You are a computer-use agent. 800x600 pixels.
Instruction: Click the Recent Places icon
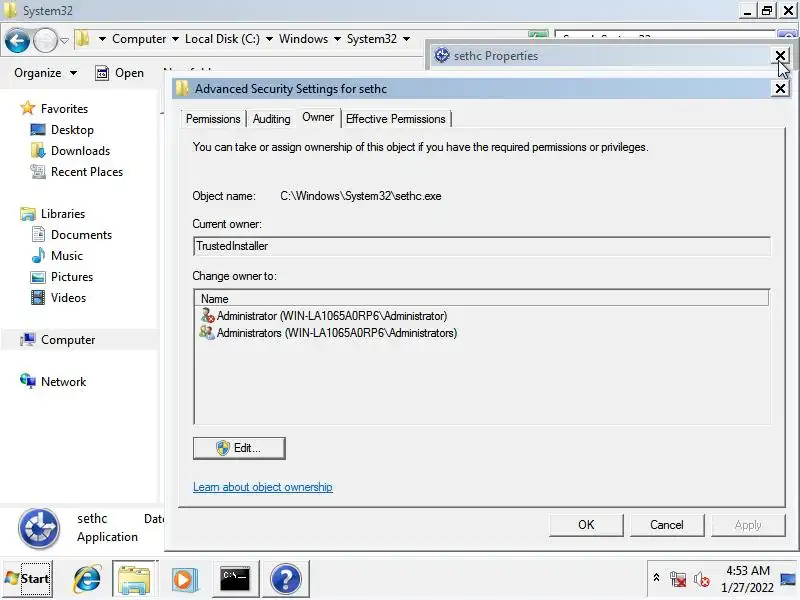[x=38, y=171]
